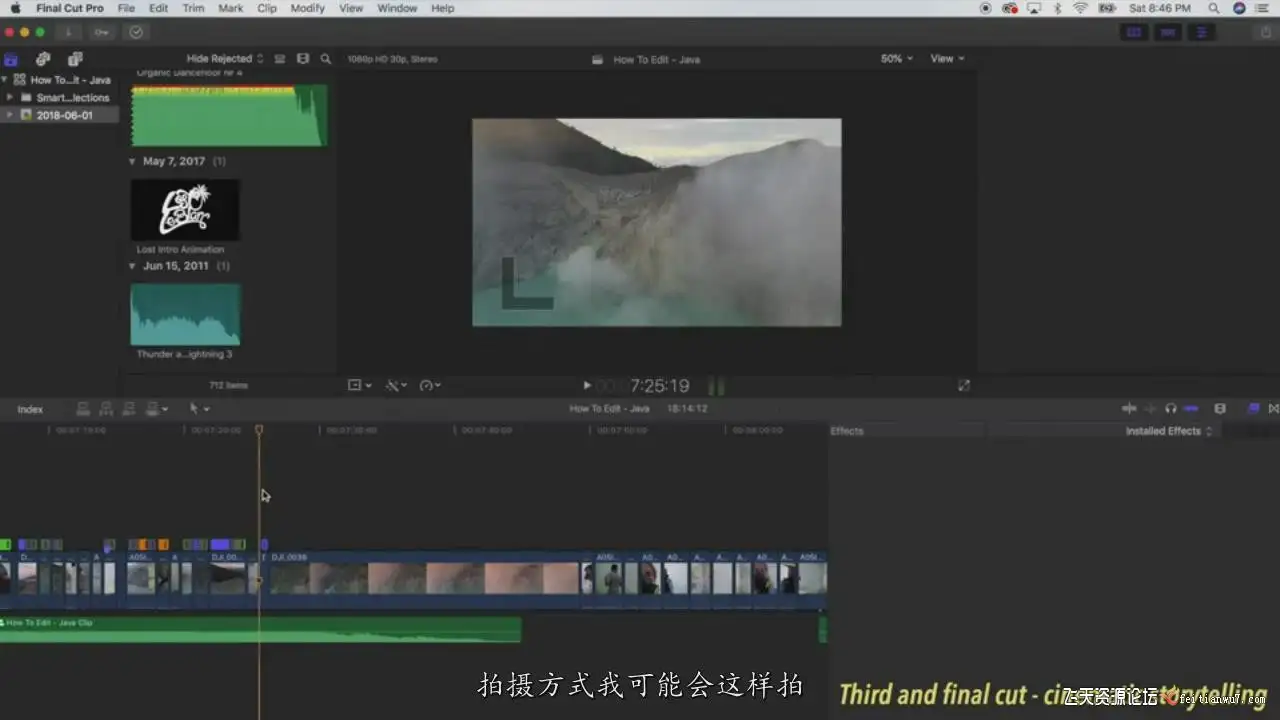Click the browser search magnifier icon
The image size is (1280, 720).
(326, 59)
